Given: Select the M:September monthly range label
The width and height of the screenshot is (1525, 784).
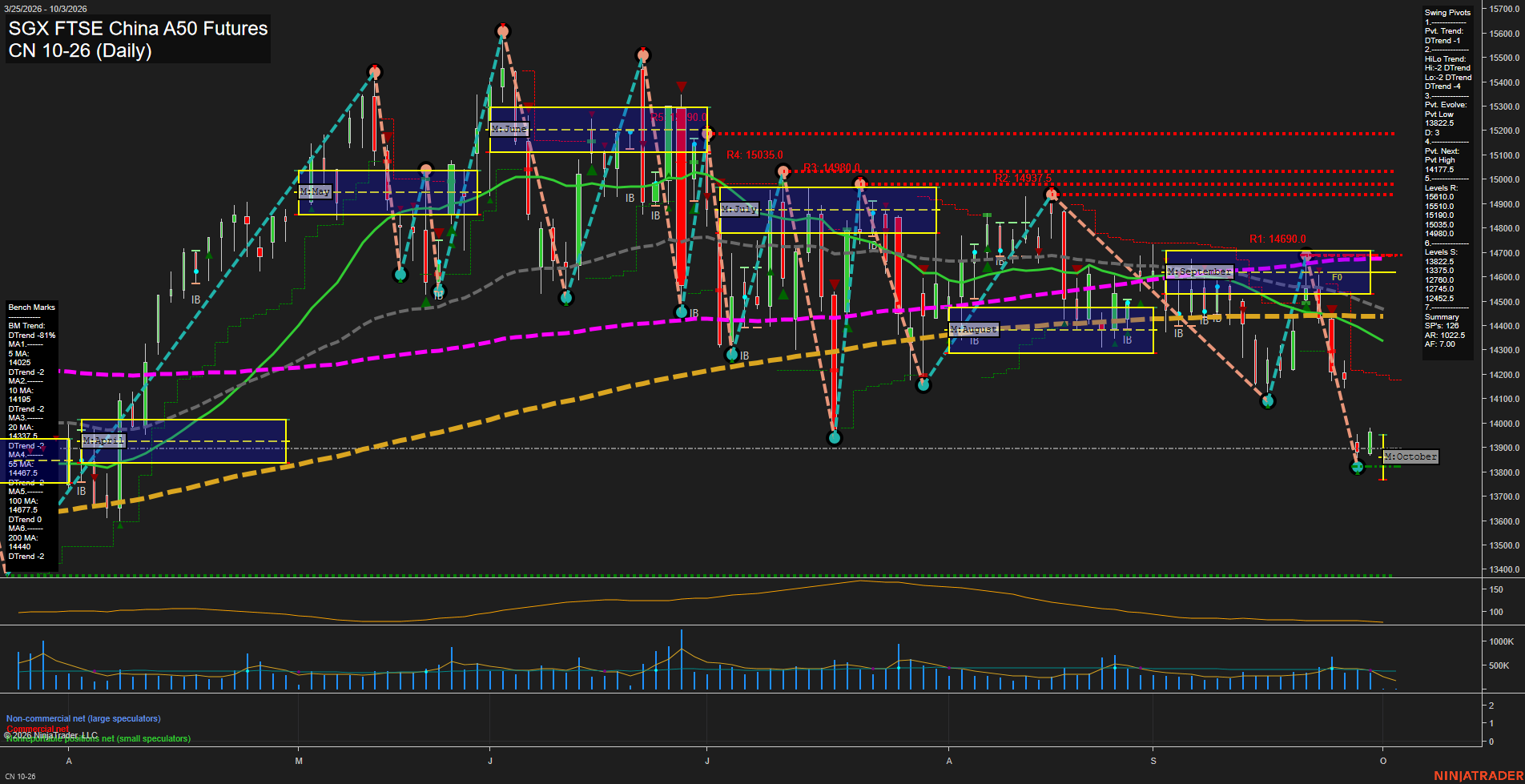Looking at the screenshot, I should (x=1199, y=271).
